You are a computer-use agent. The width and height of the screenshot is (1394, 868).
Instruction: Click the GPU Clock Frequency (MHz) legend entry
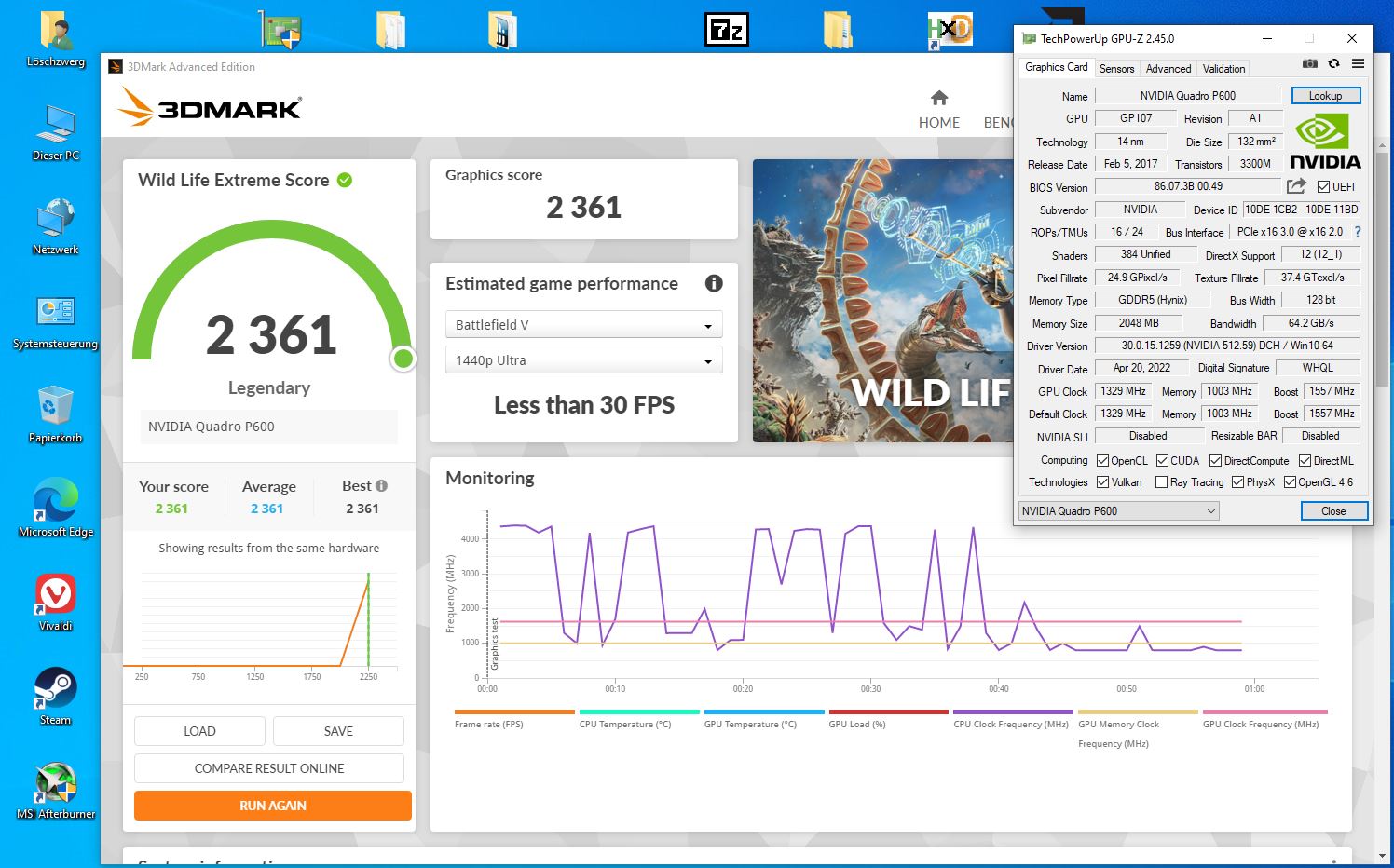[1261, 725]
